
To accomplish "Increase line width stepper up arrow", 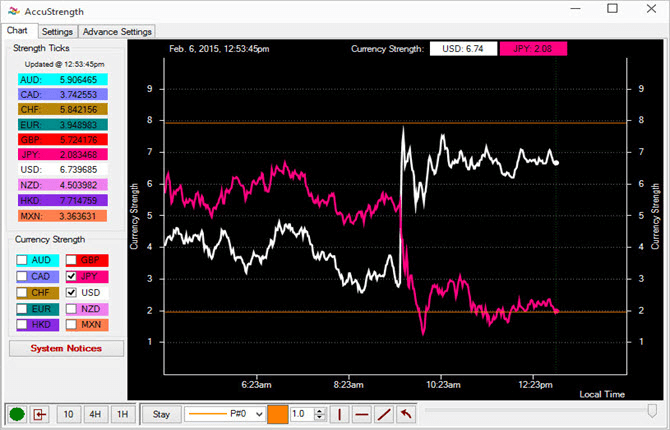I will pos(319,411).
